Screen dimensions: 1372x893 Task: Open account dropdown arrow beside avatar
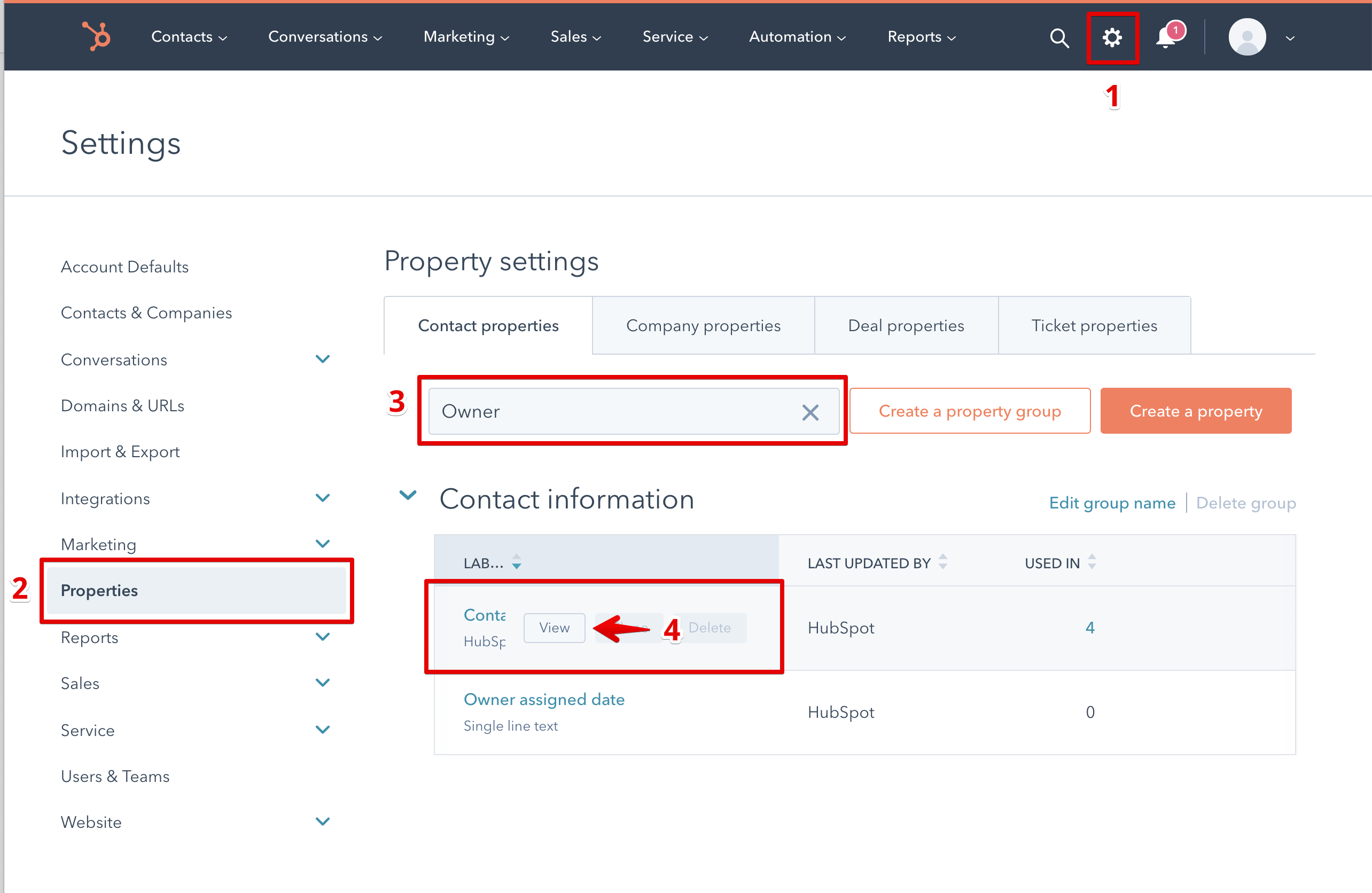[x=1290, y=38]
